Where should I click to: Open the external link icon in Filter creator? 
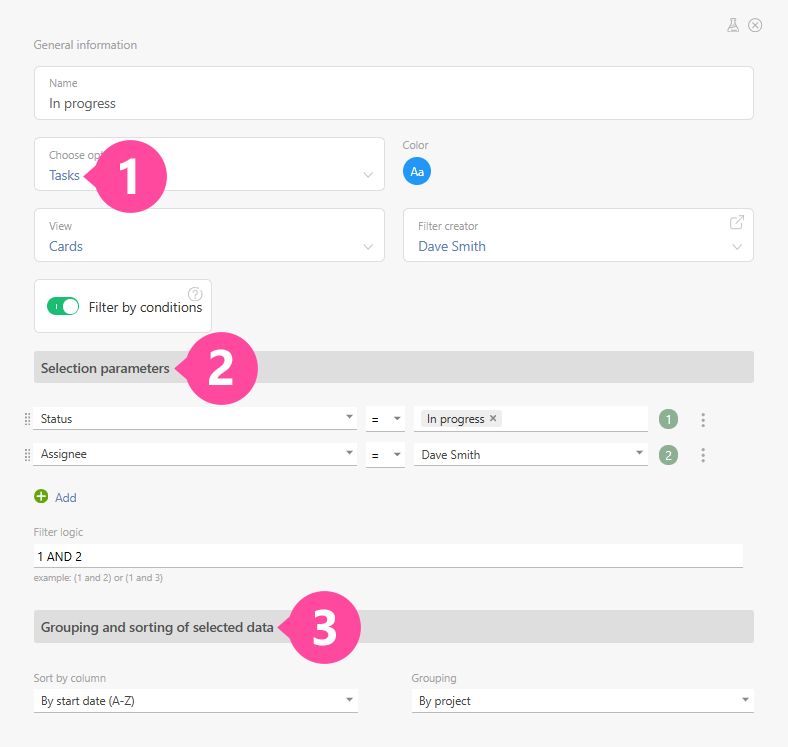coord(737,222)
